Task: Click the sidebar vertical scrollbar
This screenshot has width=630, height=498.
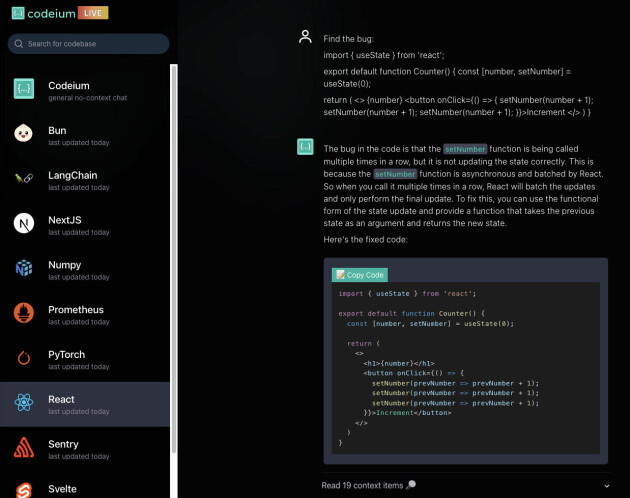Action: pyautogui.click(x=174, y=258)
